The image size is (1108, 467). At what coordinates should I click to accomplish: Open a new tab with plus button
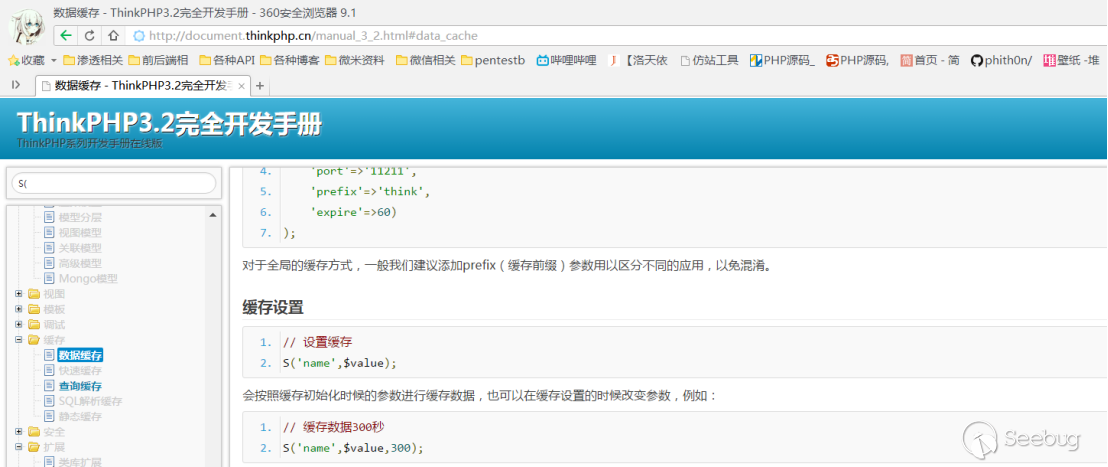(259, 86)
